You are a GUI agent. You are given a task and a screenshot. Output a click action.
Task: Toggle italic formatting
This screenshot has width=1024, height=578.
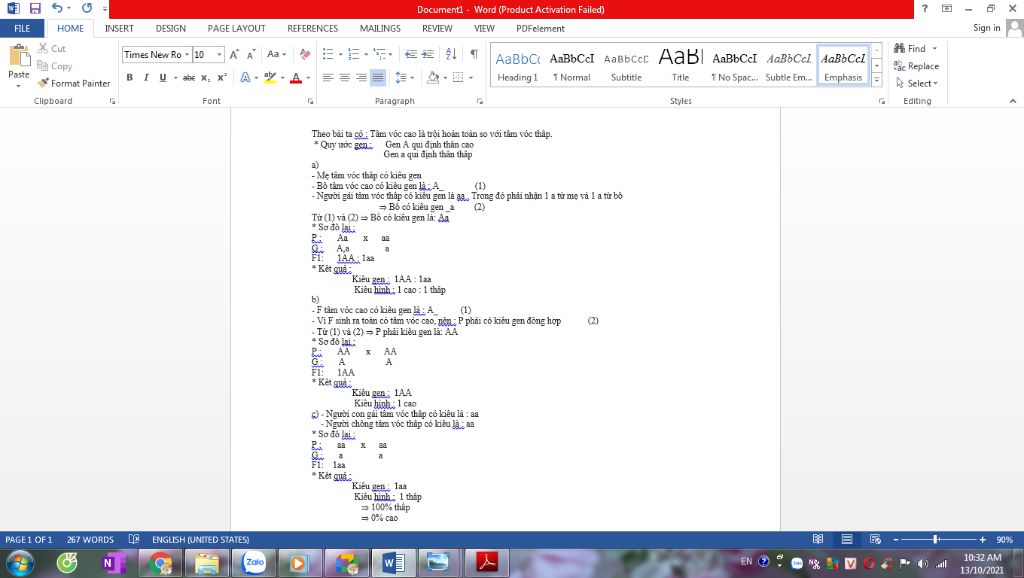[x=146, y=78]
